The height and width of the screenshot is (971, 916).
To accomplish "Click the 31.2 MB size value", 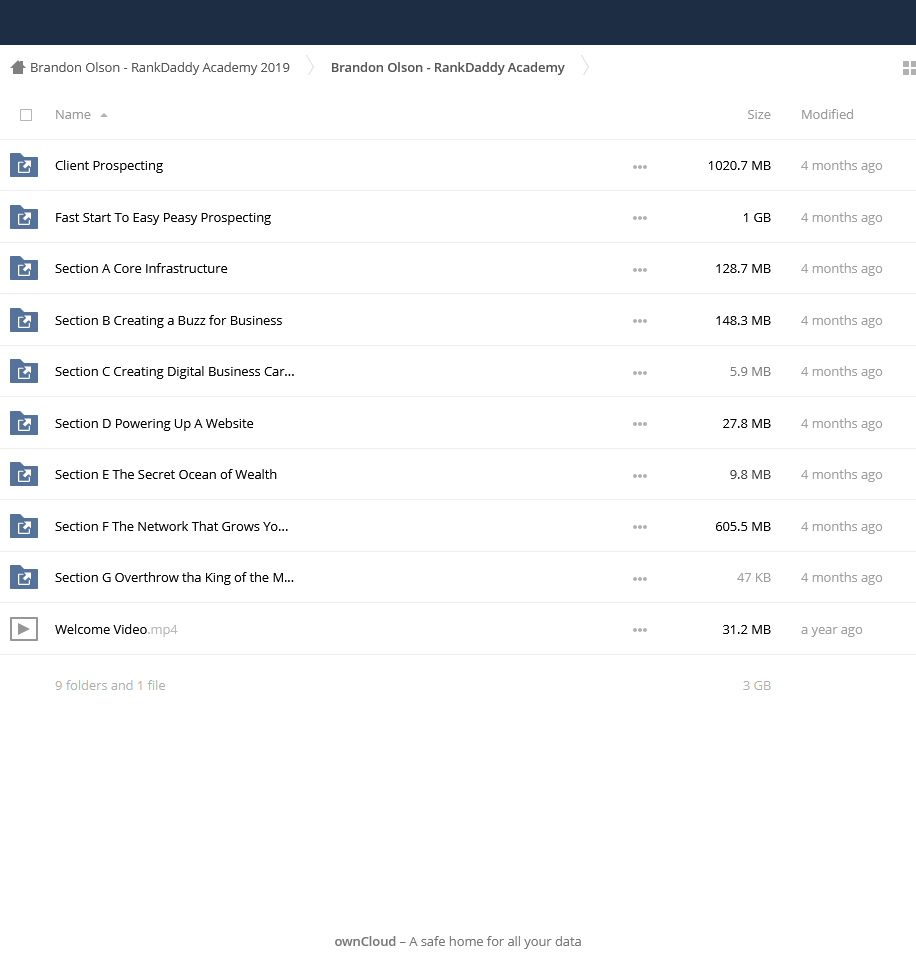I will (x=746, y=629).
